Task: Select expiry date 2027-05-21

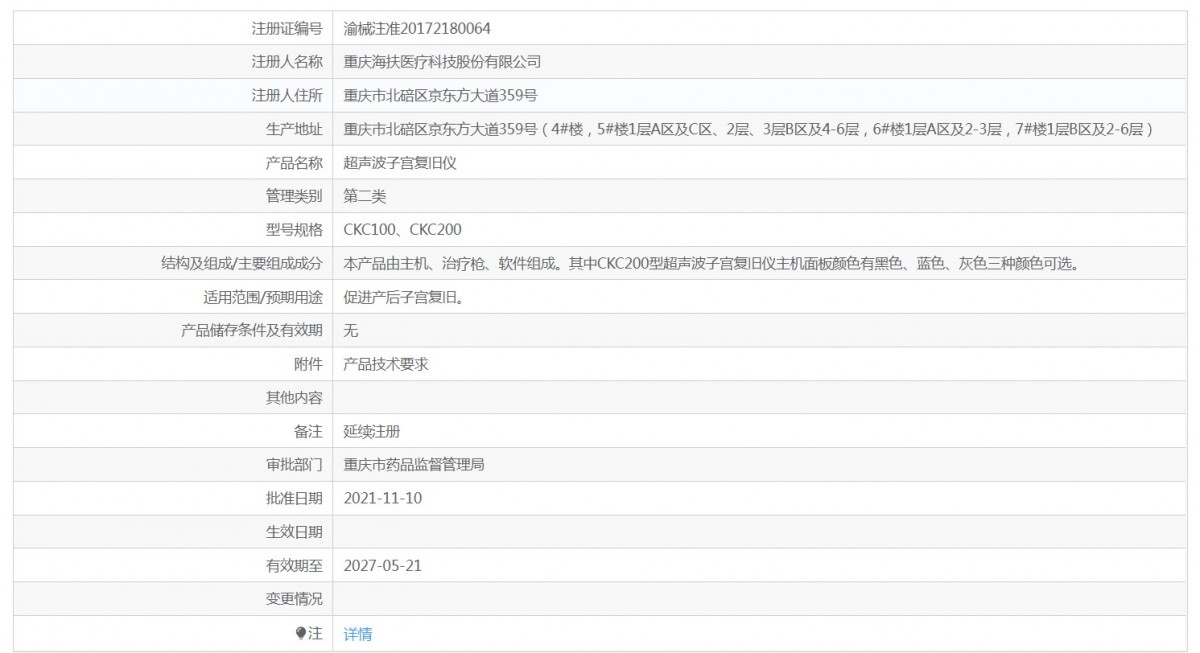Action: [x=382, y=566]
